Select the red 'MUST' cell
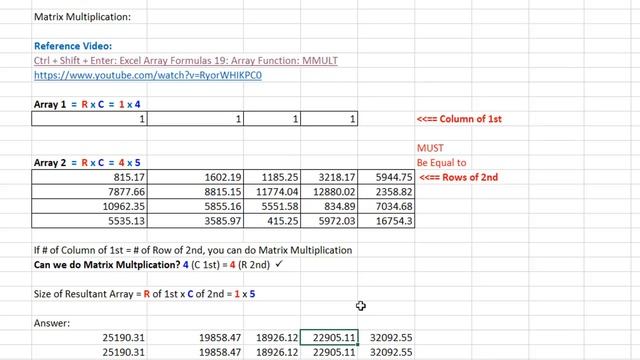640x360 pixels. pyautogui.click(x=430, y=148)
